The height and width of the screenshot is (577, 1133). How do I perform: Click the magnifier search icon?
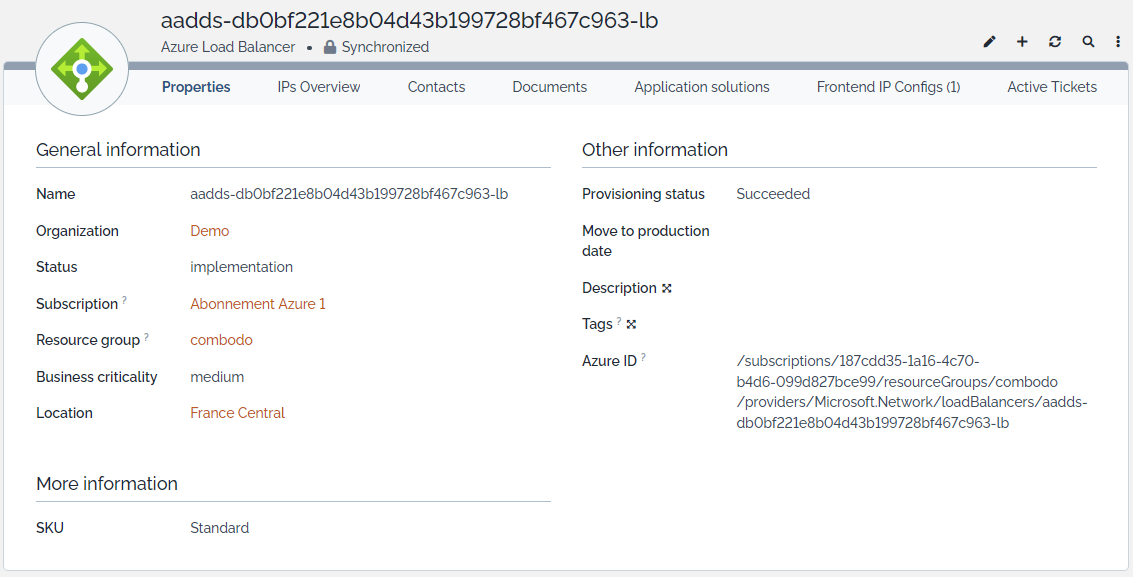pyautogui.click(x=1088, y=42)
